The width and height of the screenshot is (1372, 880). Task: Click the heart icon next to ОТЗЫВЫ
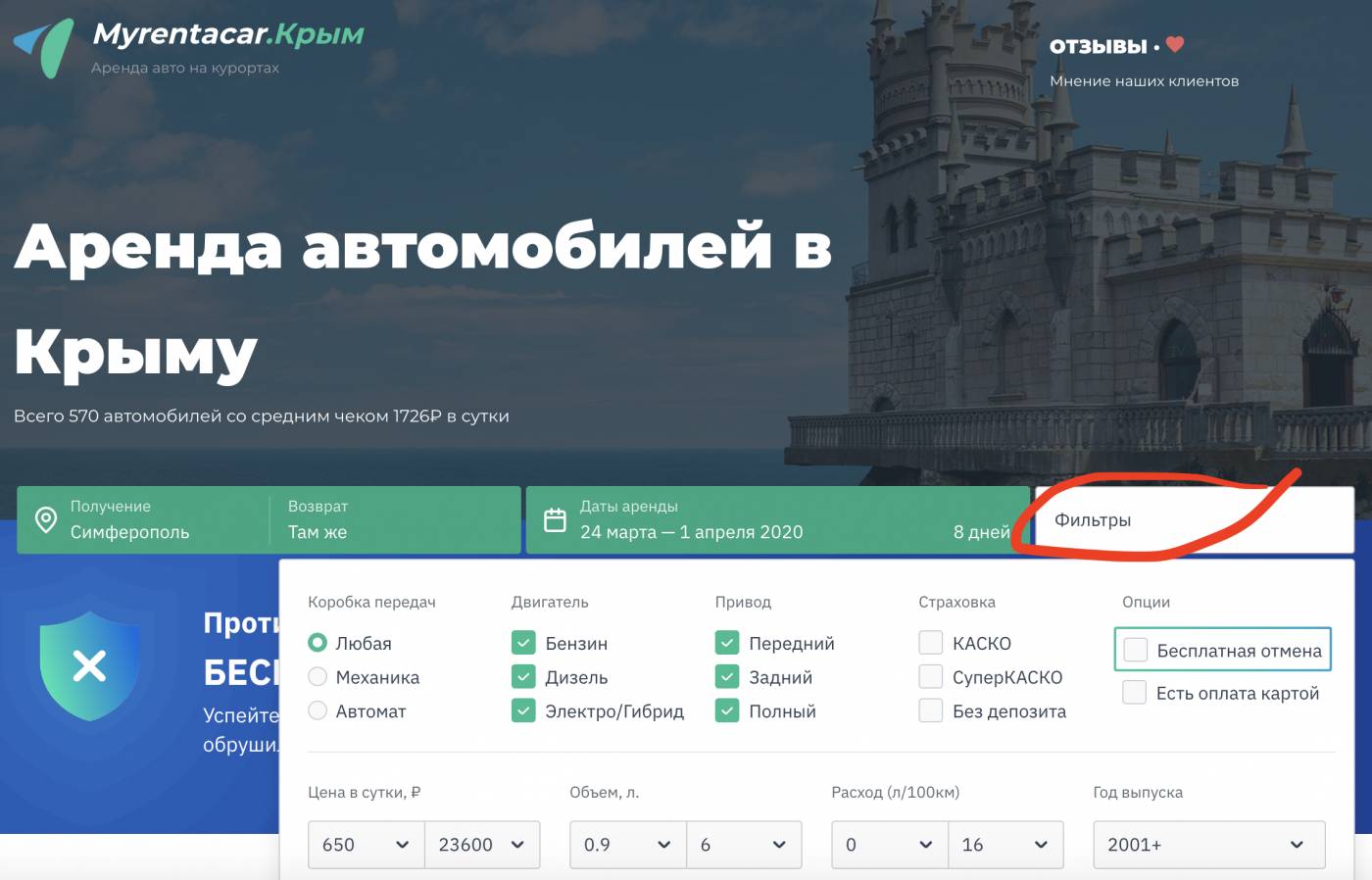1173,44
